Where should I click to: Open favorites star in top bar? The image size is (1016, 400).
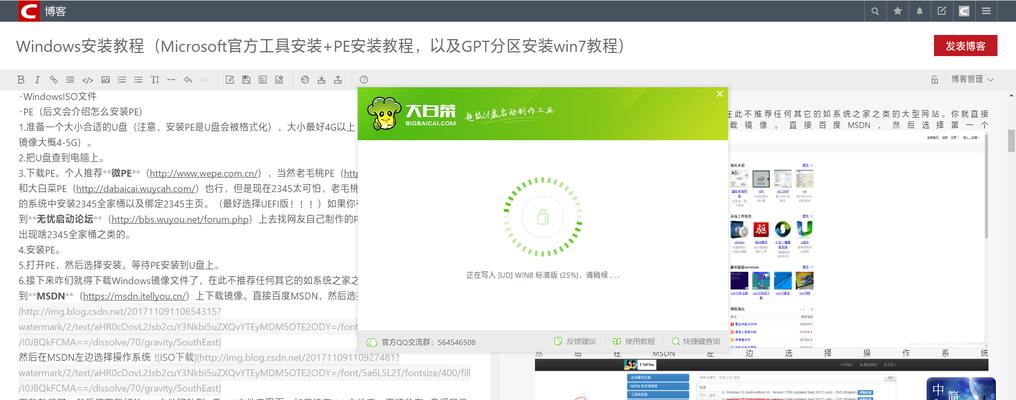[x=897, y=11]
